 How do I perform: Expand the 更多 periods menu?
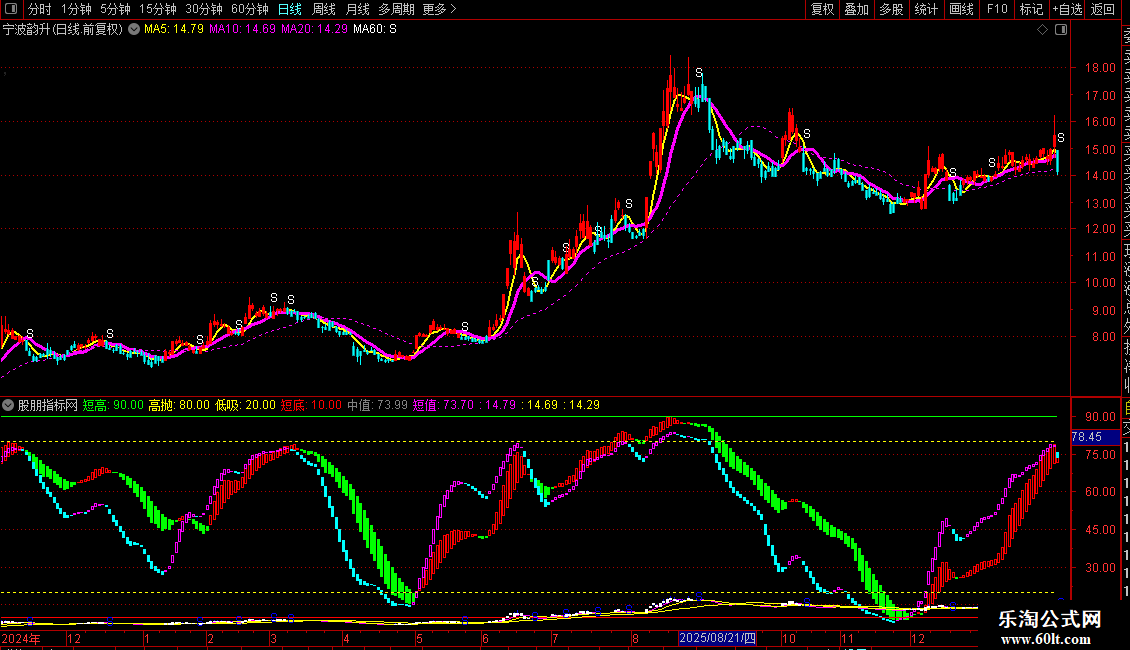pyautogui.click(x=439, y=9)
